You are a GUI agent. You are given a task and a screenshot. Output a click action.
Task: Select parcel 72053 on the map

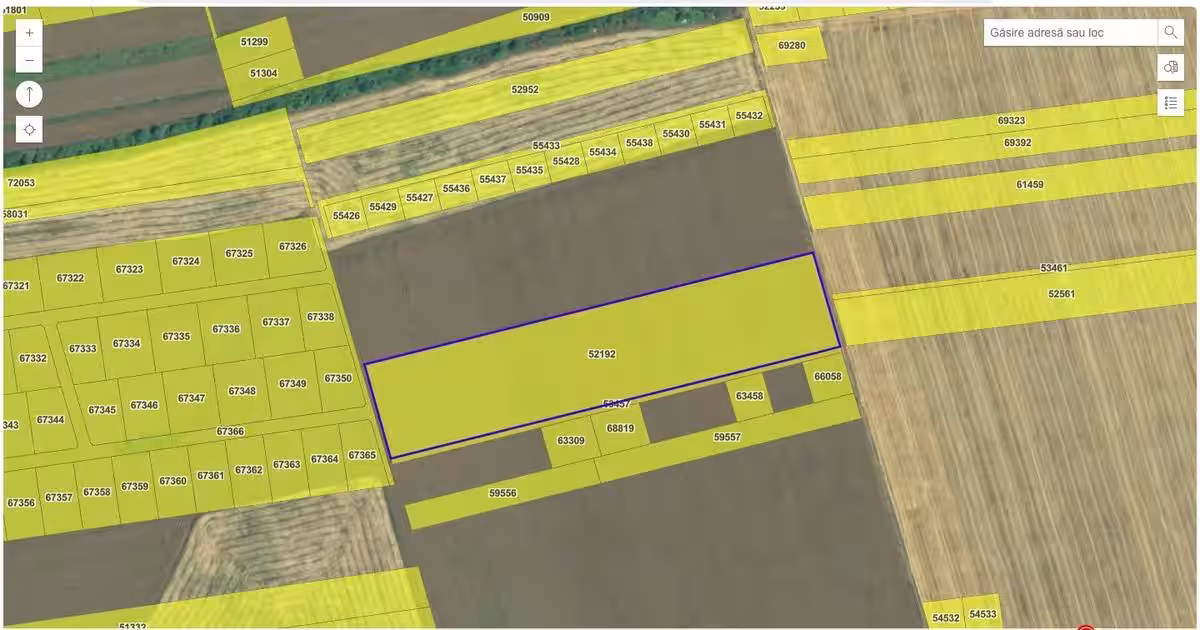21,183
